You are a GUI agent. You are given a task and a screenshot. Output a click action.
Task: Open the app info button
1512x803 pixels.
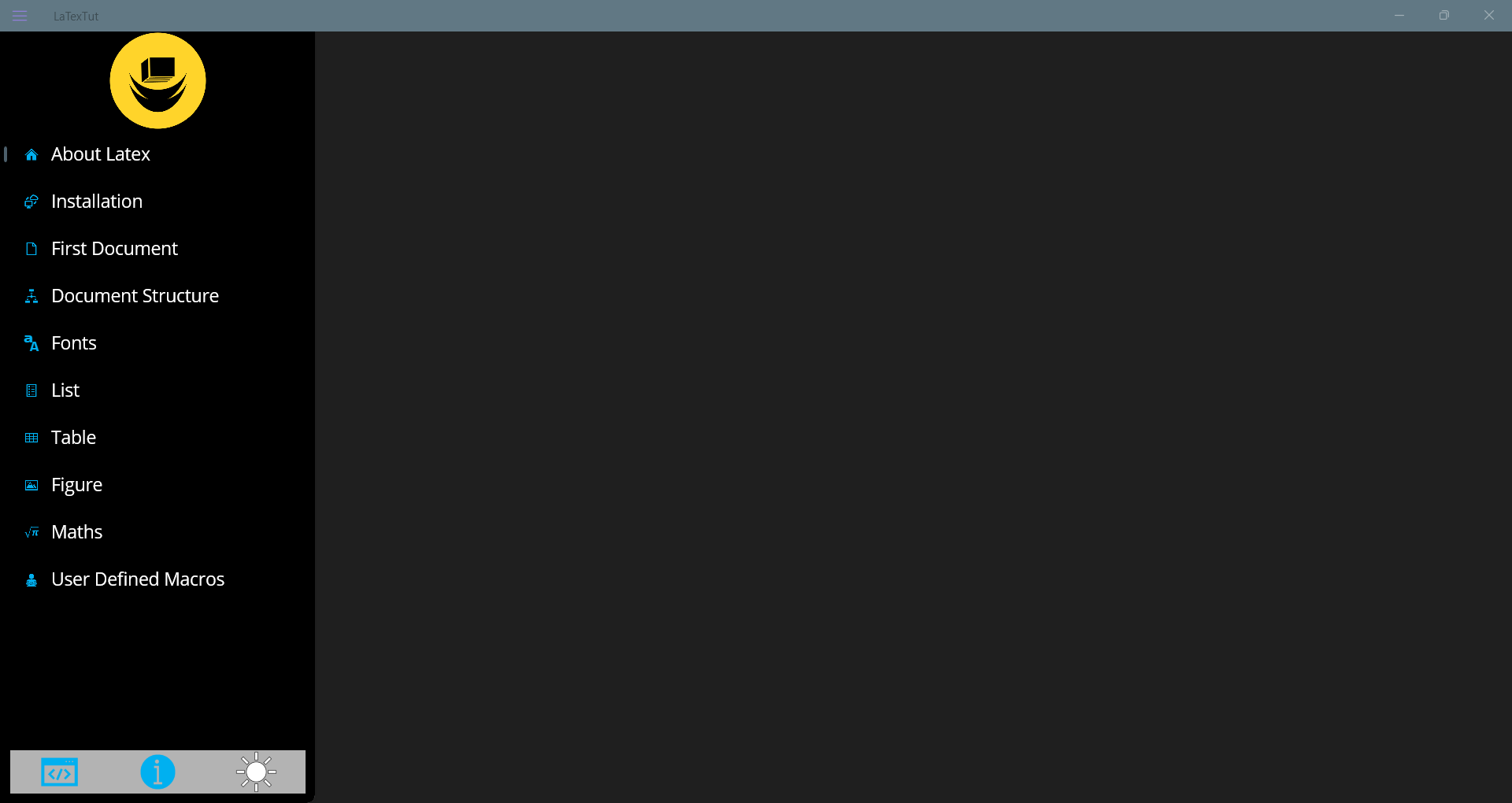click(x=157, y=772)
